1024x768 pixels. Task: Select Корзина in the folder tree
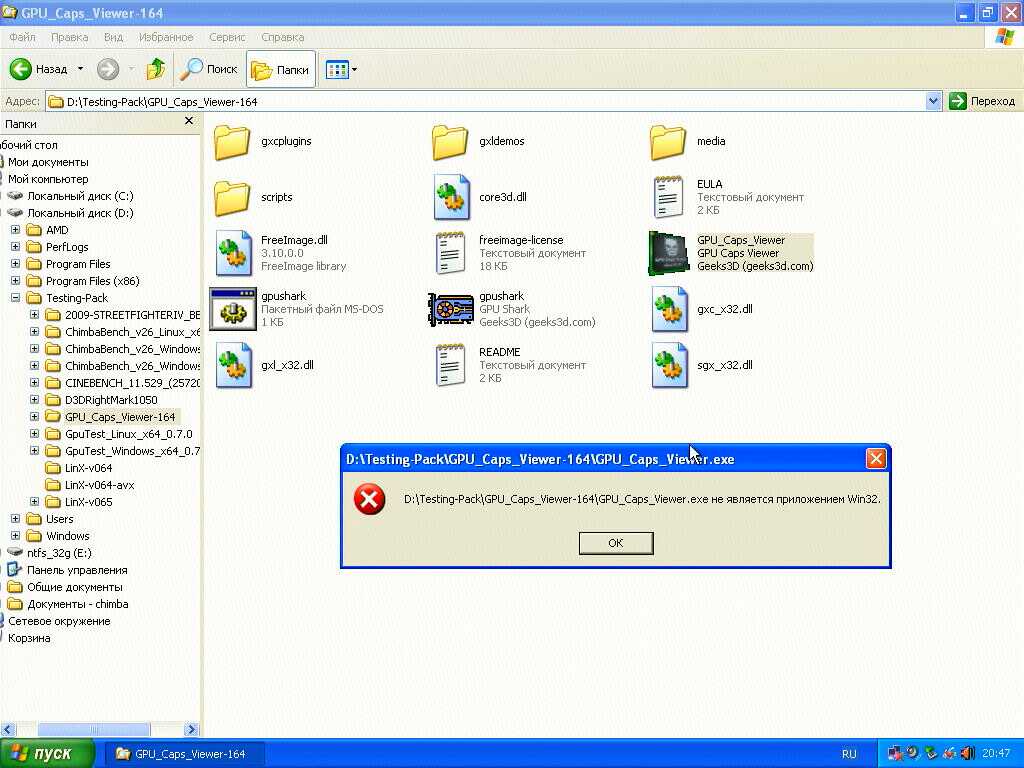[x=29, y=638]
